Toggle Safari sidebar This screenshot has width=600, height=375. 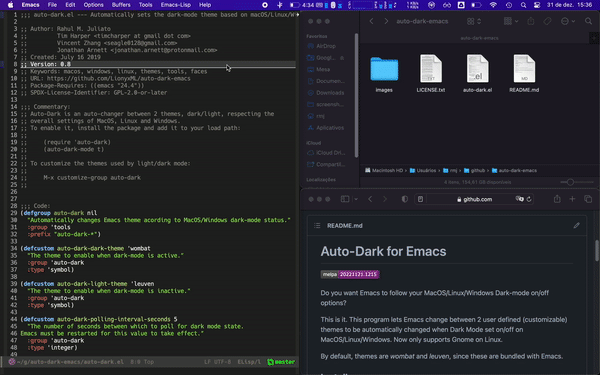[x=345, y=199]
